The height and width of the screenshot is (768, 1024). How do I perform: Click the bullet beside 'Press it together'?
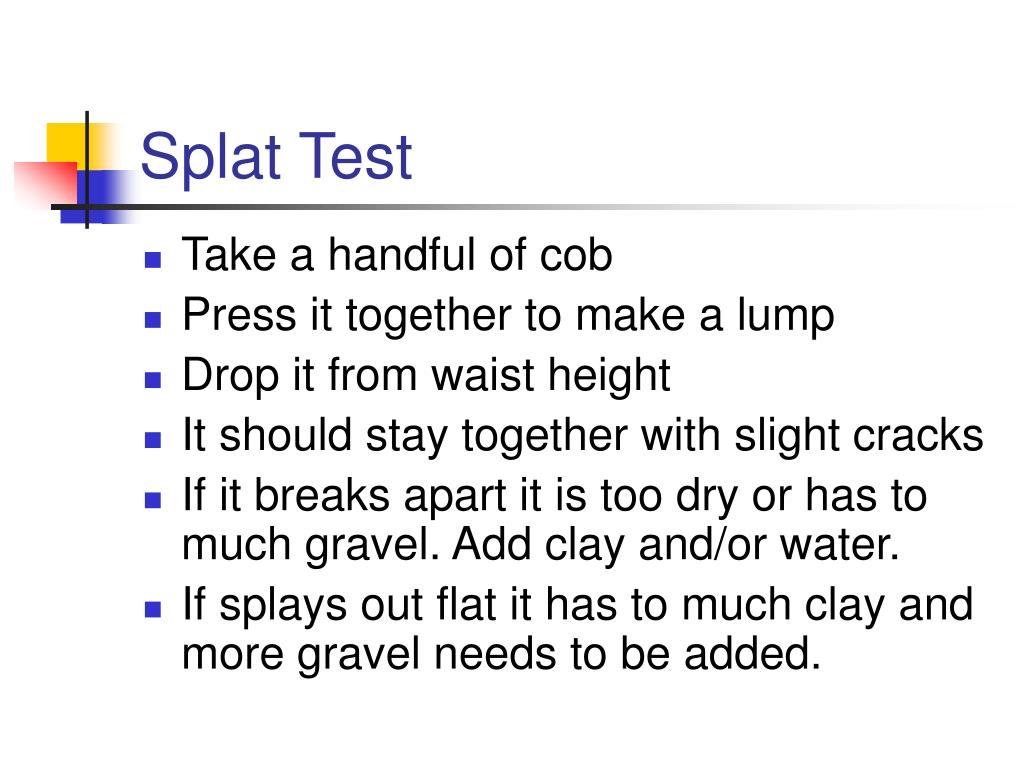(153, 319)
